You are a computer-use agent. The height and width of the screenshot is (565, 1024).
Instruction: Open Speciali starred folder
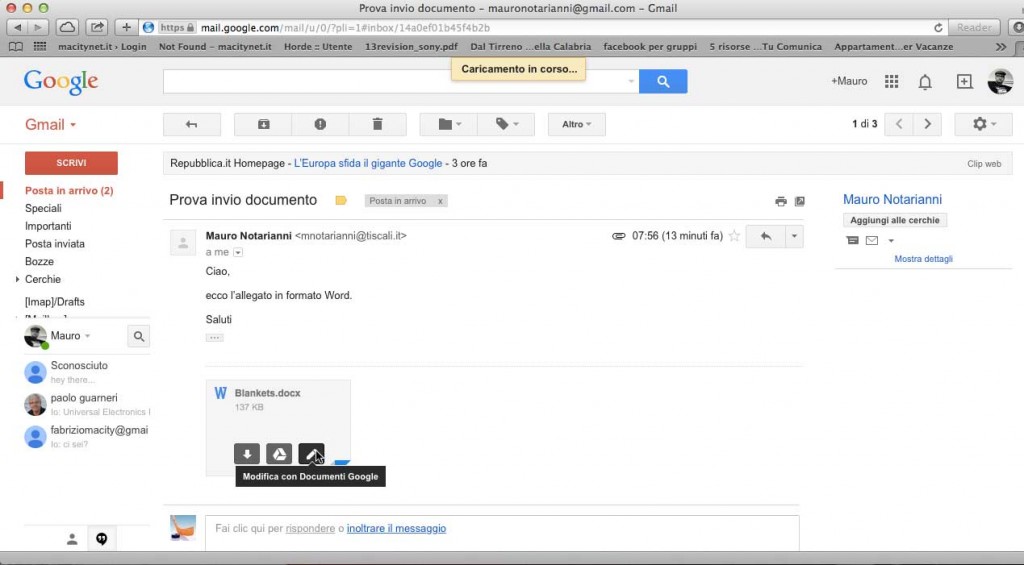pos(43,208)
